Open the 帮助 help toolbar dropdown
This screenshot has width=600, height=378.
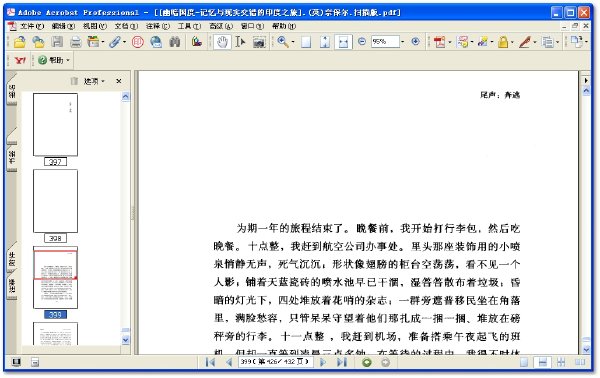tap(54, 60)
